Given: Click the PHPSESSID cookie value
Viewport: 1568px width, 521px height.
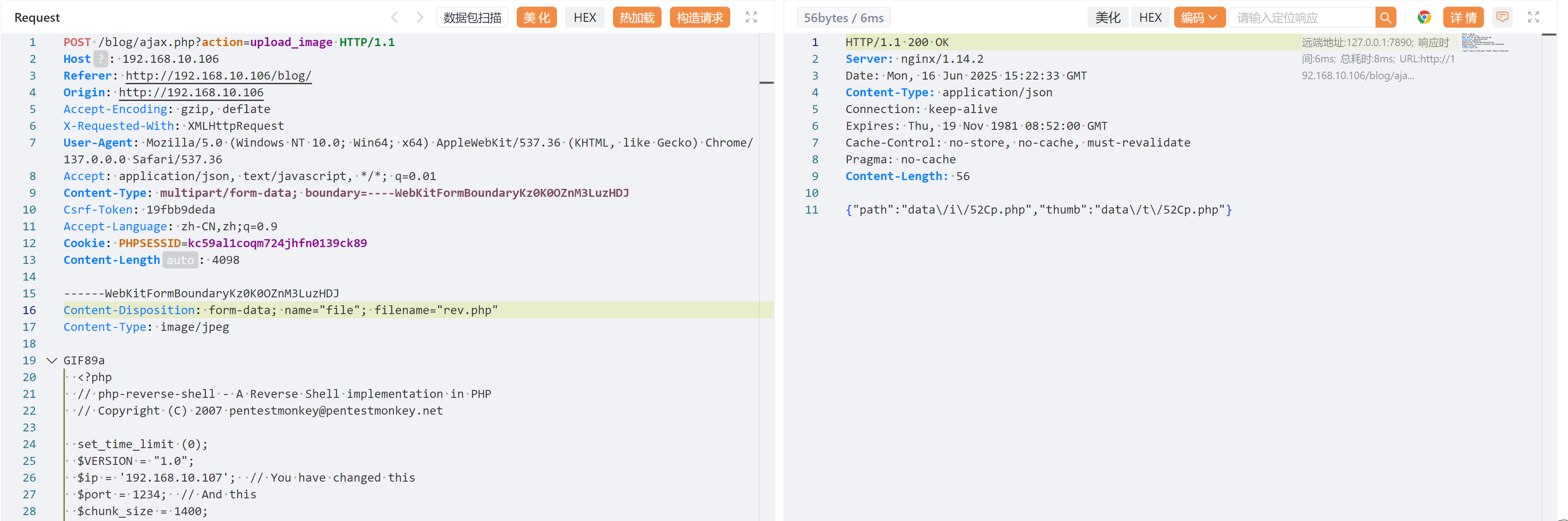Looking at the screenshot, I should point(277,243).
